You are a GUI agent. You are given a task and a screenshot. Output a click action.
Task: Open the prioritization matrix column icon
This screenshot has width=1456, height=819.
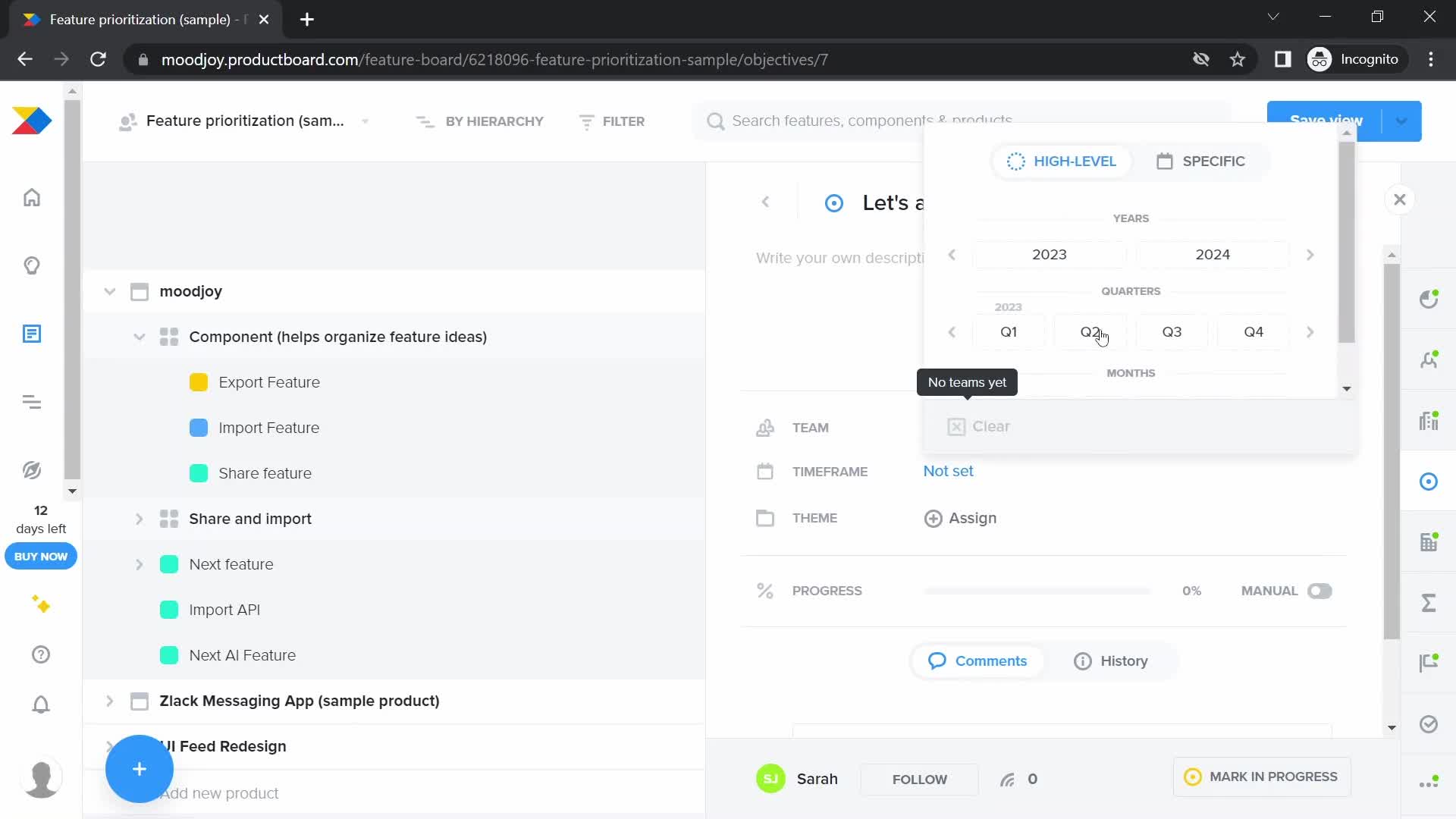(x=1429, y=542)
